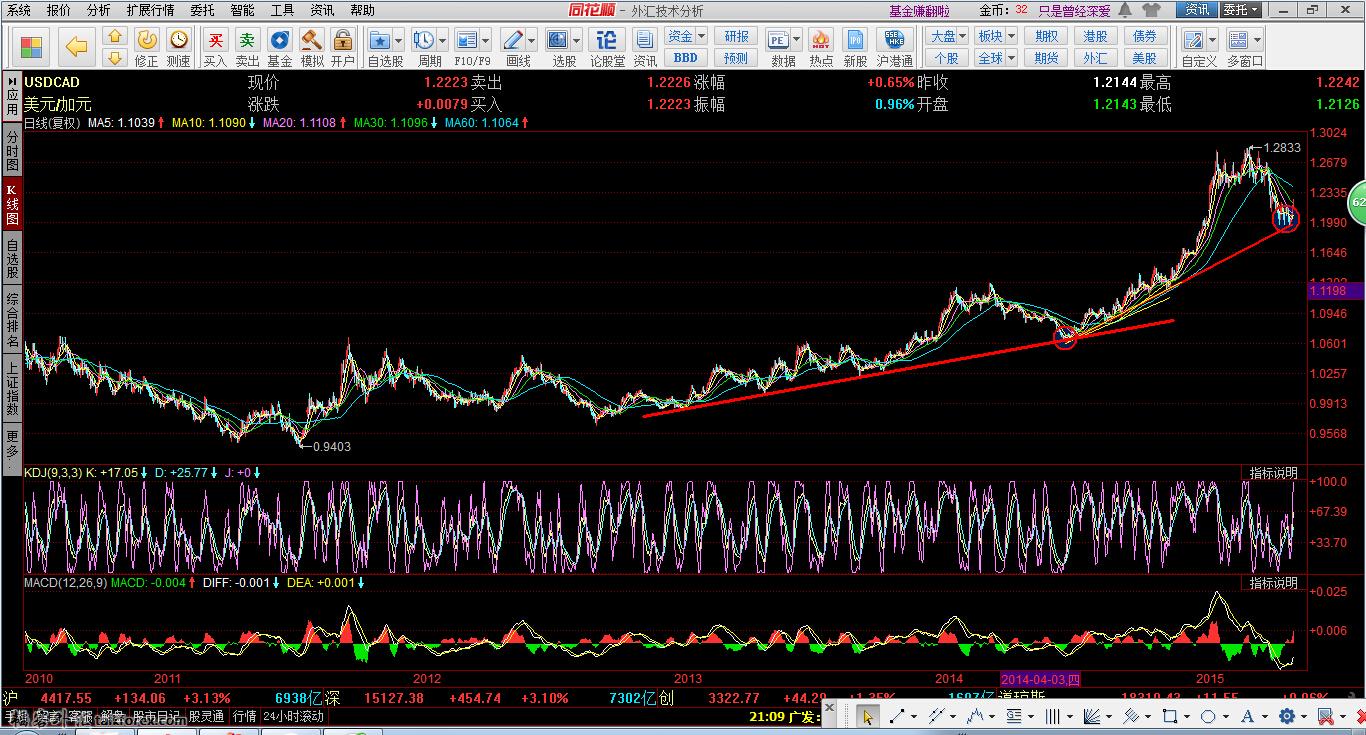Click the up arrow page icon
Screen dimensions: 1366x735
point(114,36)
